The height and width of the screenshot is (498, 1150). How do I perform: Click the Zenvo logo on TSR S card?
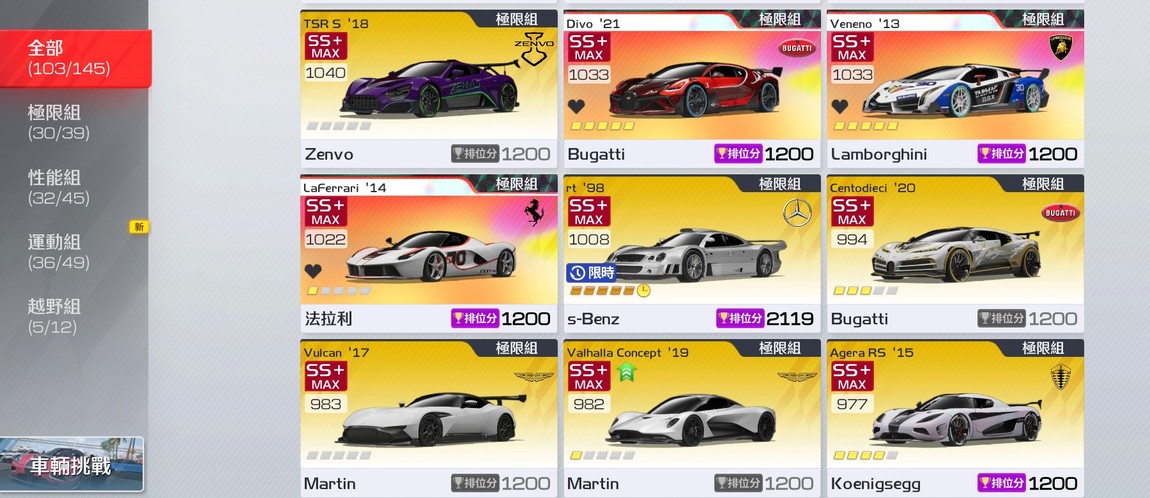coord(534,49)
